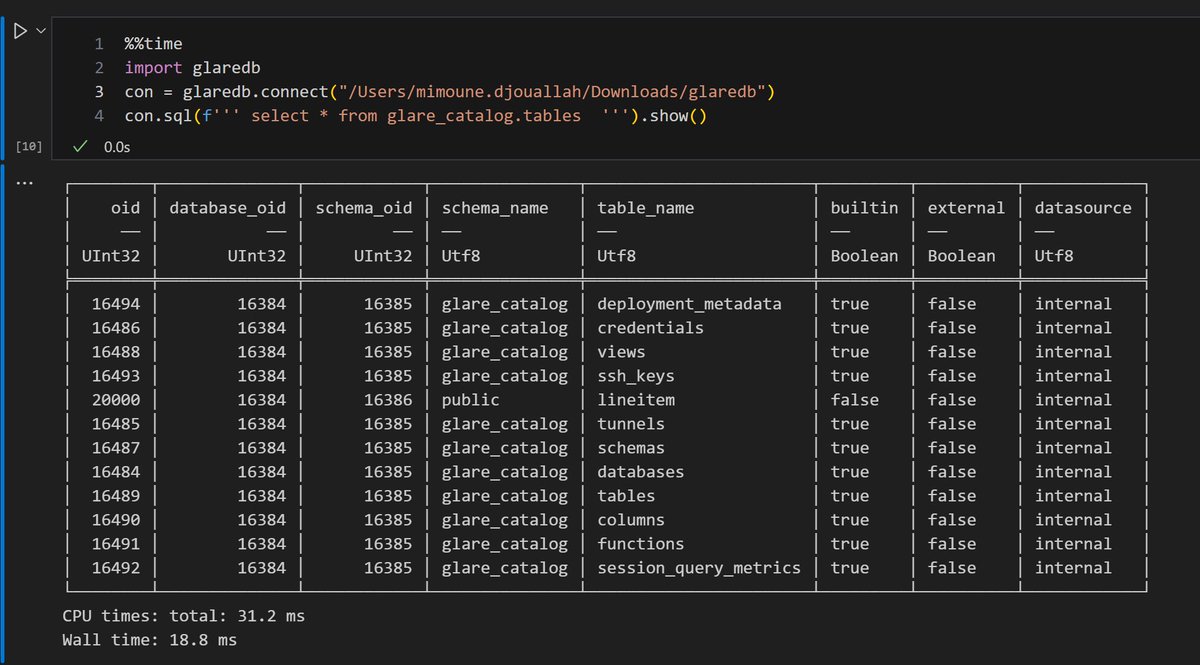Click the credentials table name

tap(651, 328)
